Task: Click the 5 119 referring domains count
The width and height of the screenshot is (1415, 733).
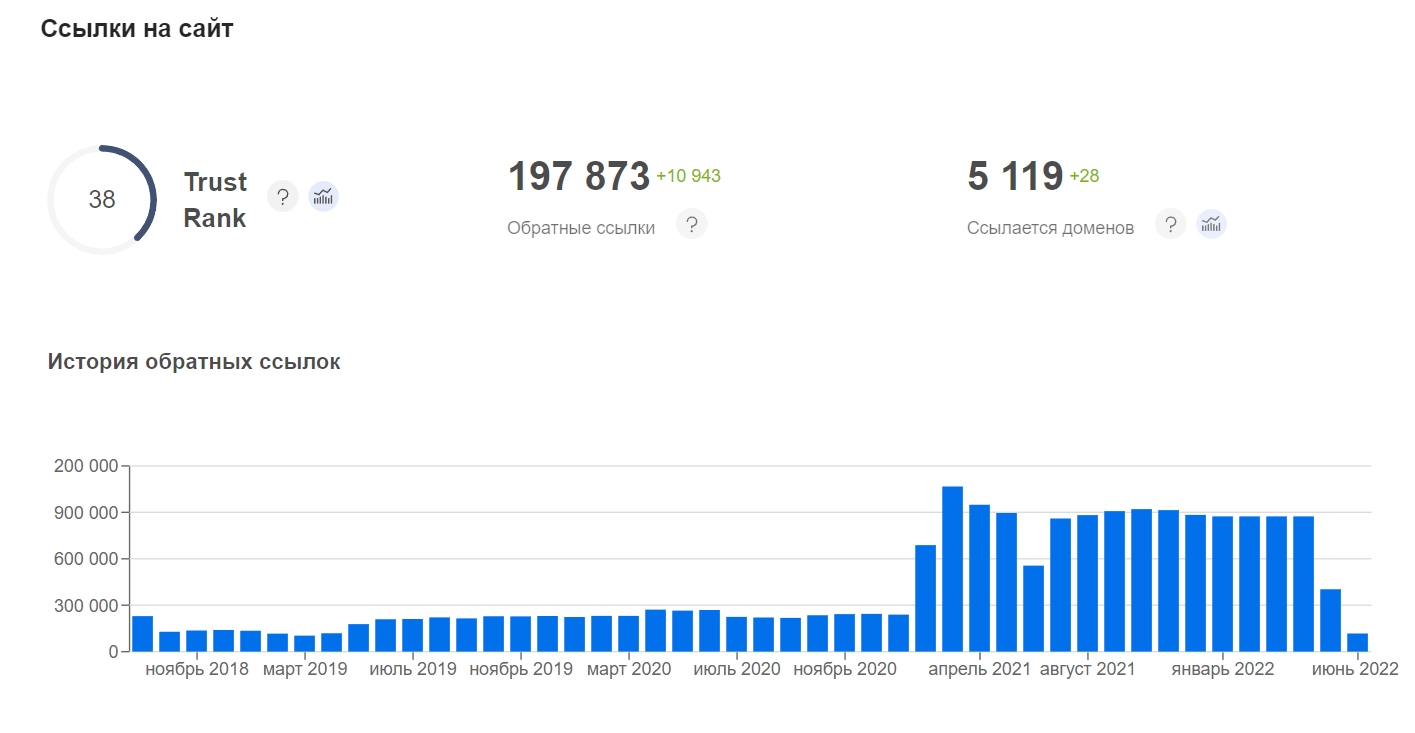Action: (1014, 177)
